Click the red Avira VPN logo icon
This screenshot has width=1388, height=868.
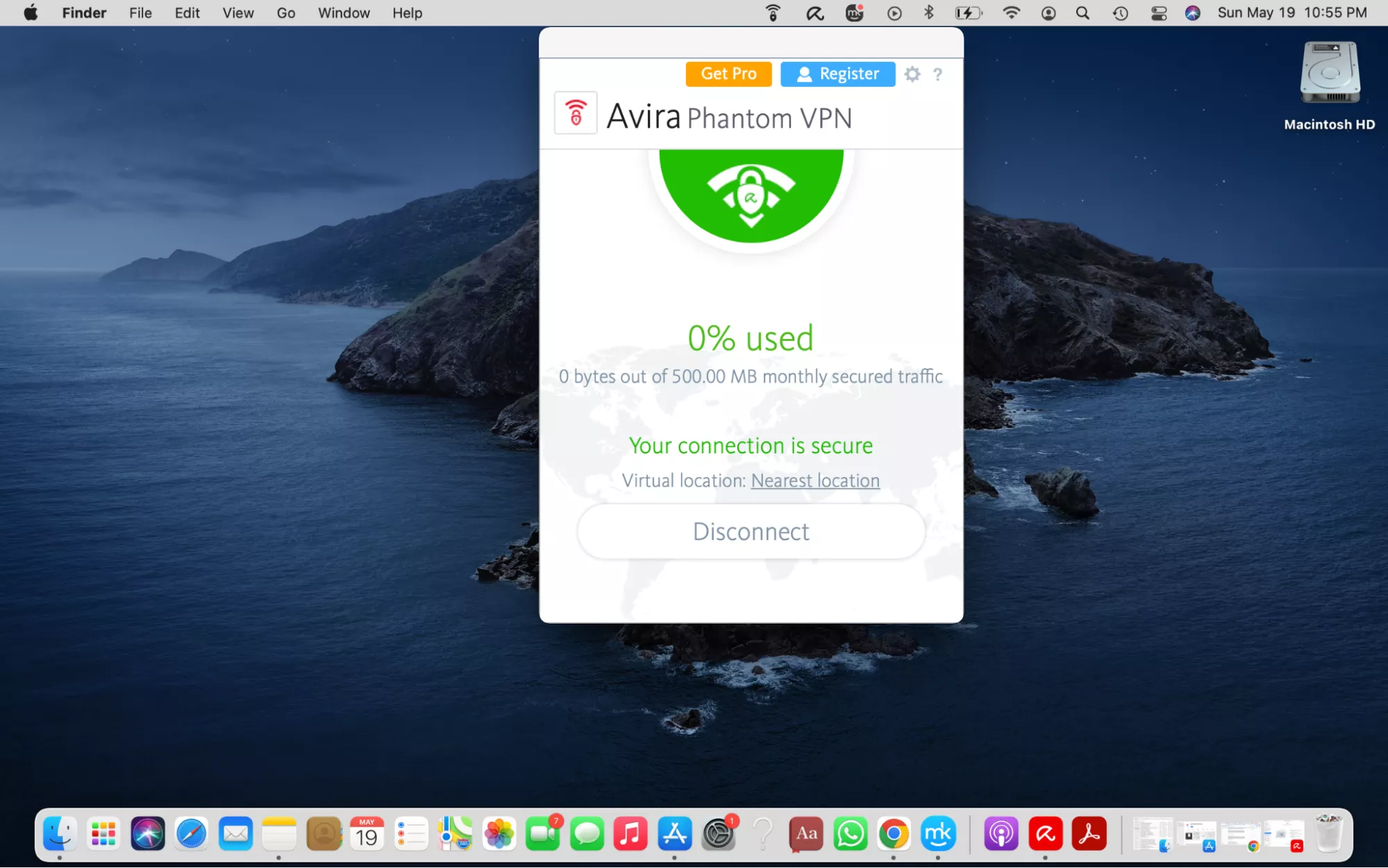point(576,112)
